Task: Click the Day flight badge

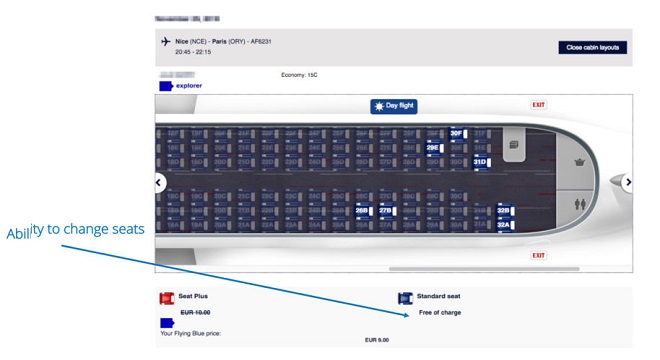Action: (x=394, y=106)
